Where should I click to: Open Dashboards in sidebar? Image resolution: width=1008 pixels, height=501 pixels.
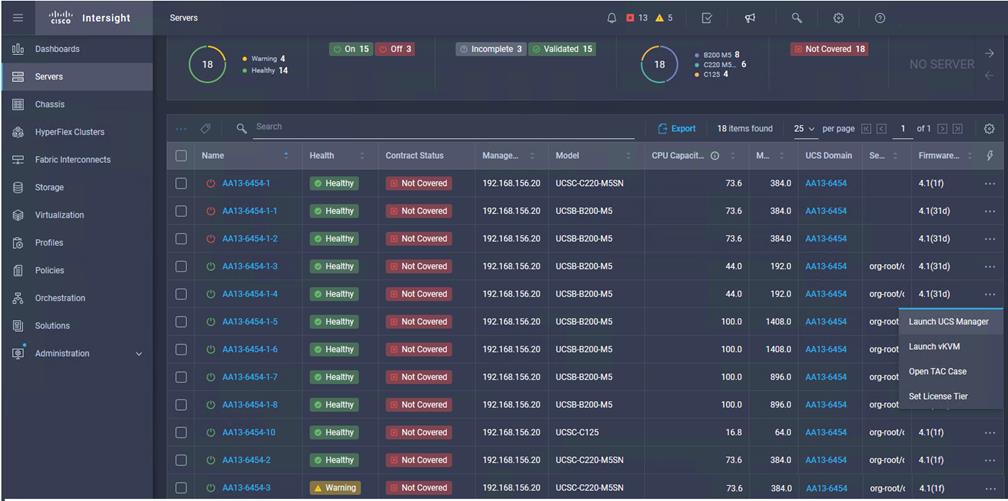point(76,49)
